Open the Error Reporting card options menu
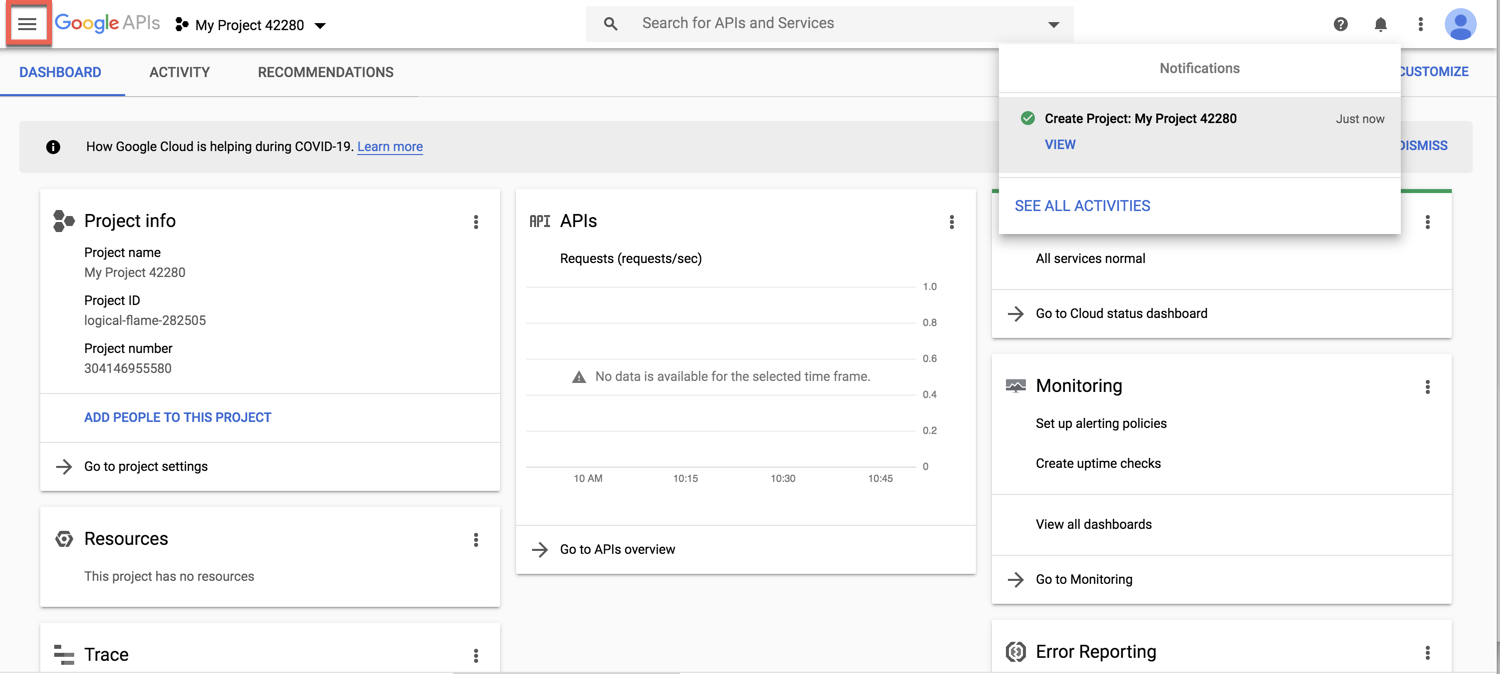 (1428, 653)
